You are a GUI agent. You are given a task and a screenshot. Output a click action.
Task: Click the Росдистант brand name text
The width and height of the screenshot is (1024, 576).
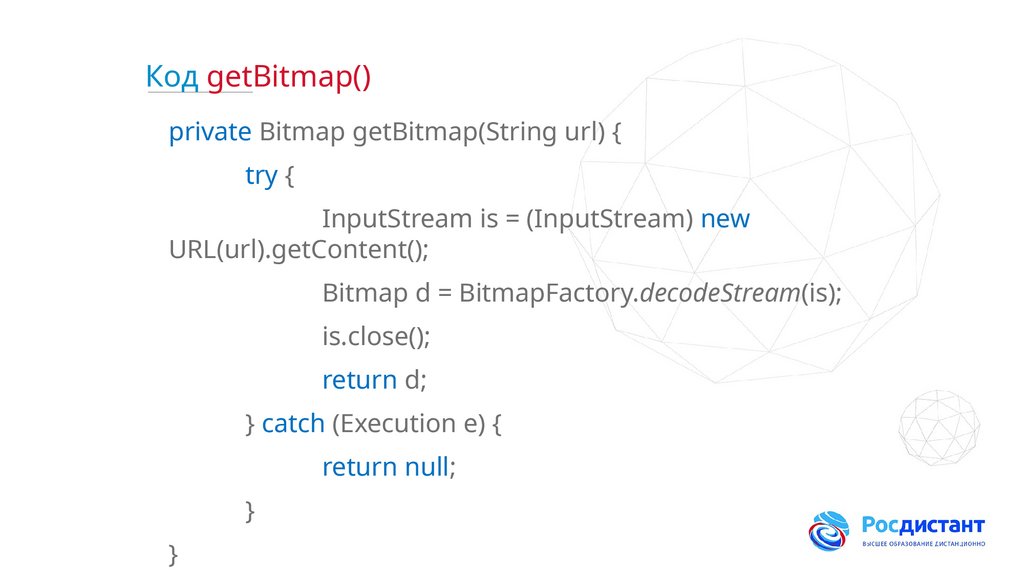(923, 525)
